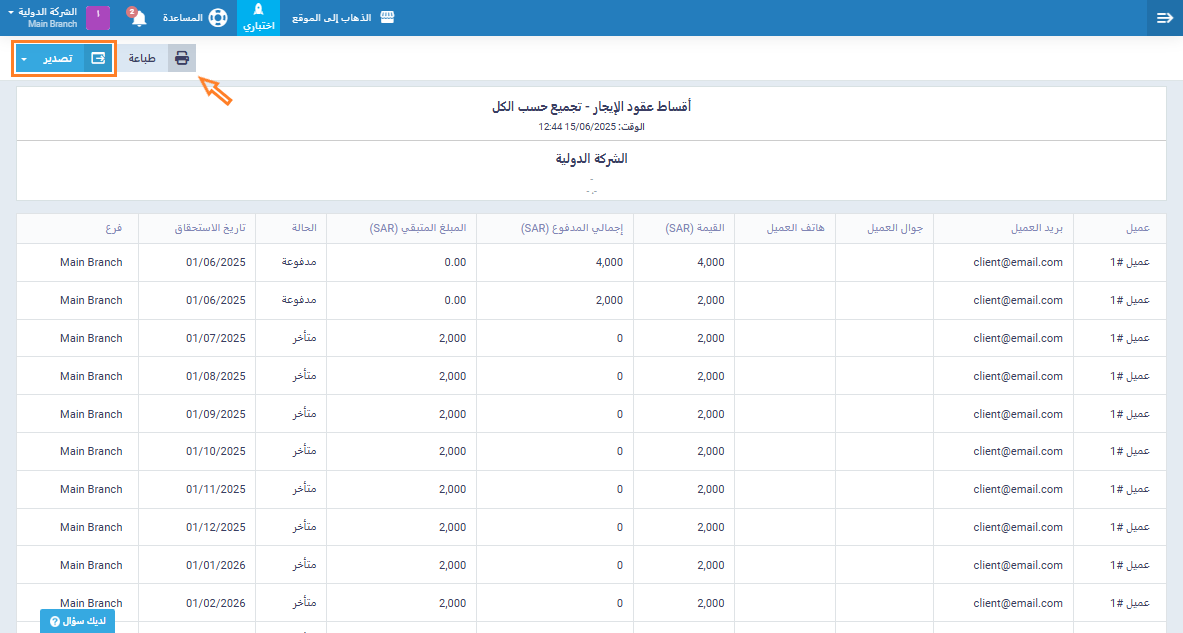Click the first row's client@email.com
The width and height of the screenshot is (1183, 633).
click(1017, 262)
